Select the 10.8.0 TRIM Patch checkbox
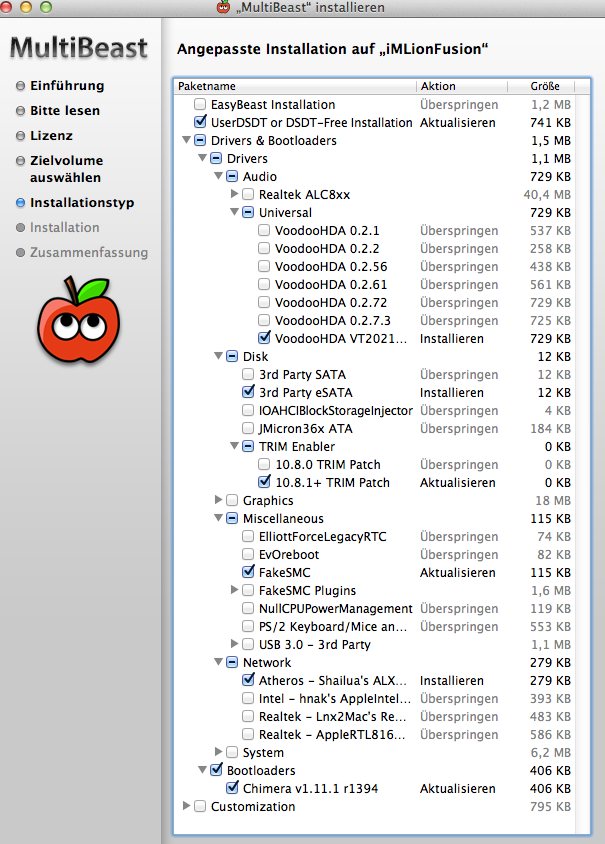This screenshot has height=844, width=605. [x=264, y=463]
